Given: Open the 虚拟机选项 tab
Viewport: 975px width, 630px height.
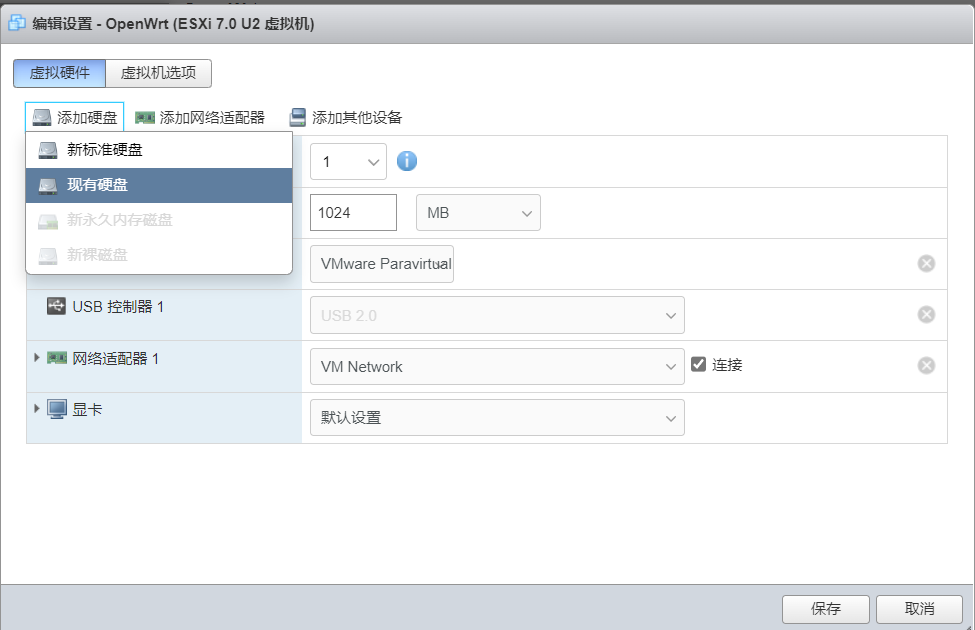Looking at the screenshot, I should [159, 73].
